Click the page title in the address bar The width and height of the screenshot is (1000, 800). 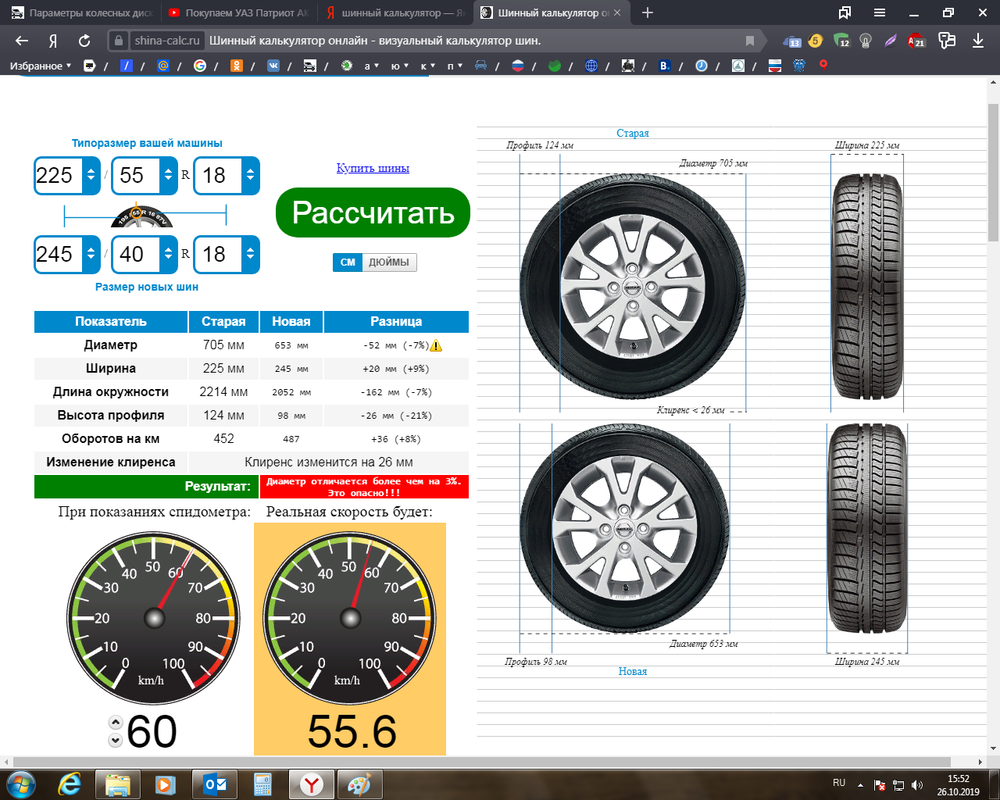pos(375,41)
